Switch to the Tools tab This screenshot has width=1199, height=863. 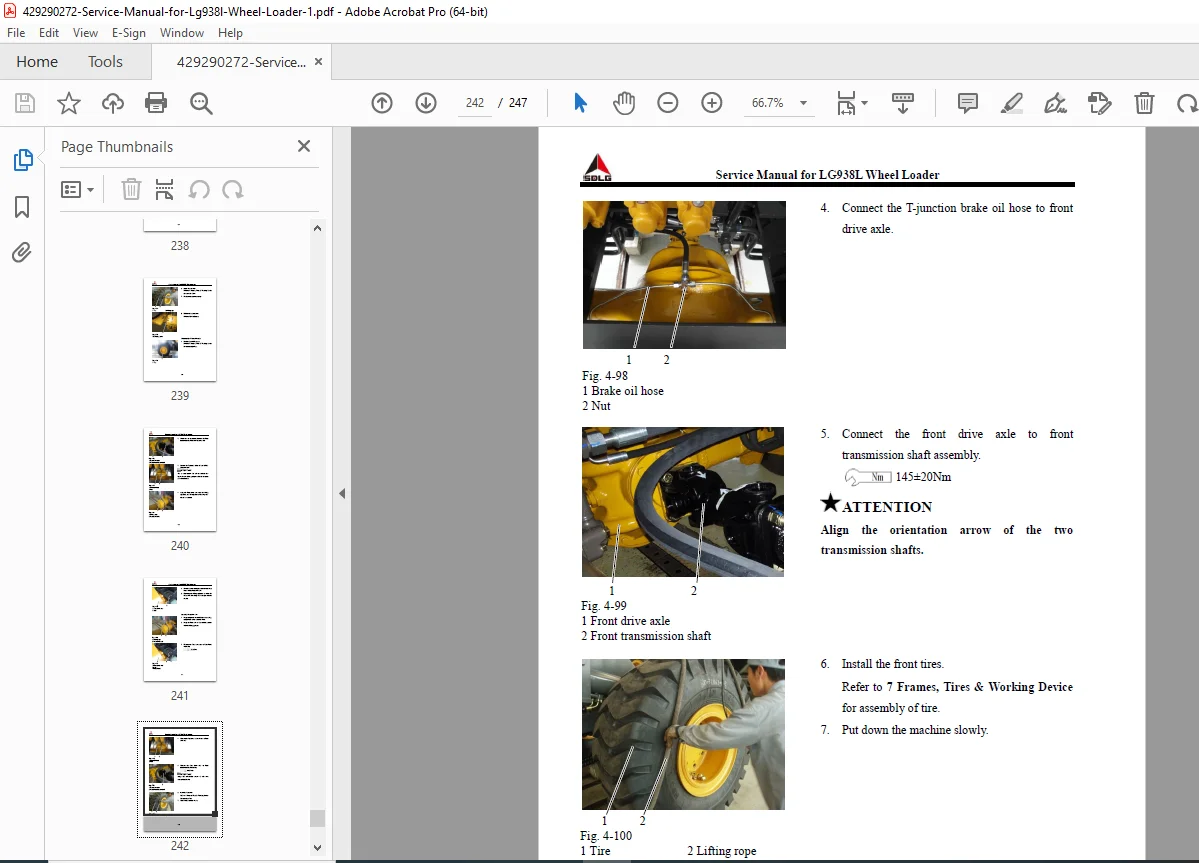tap(105, 62)
